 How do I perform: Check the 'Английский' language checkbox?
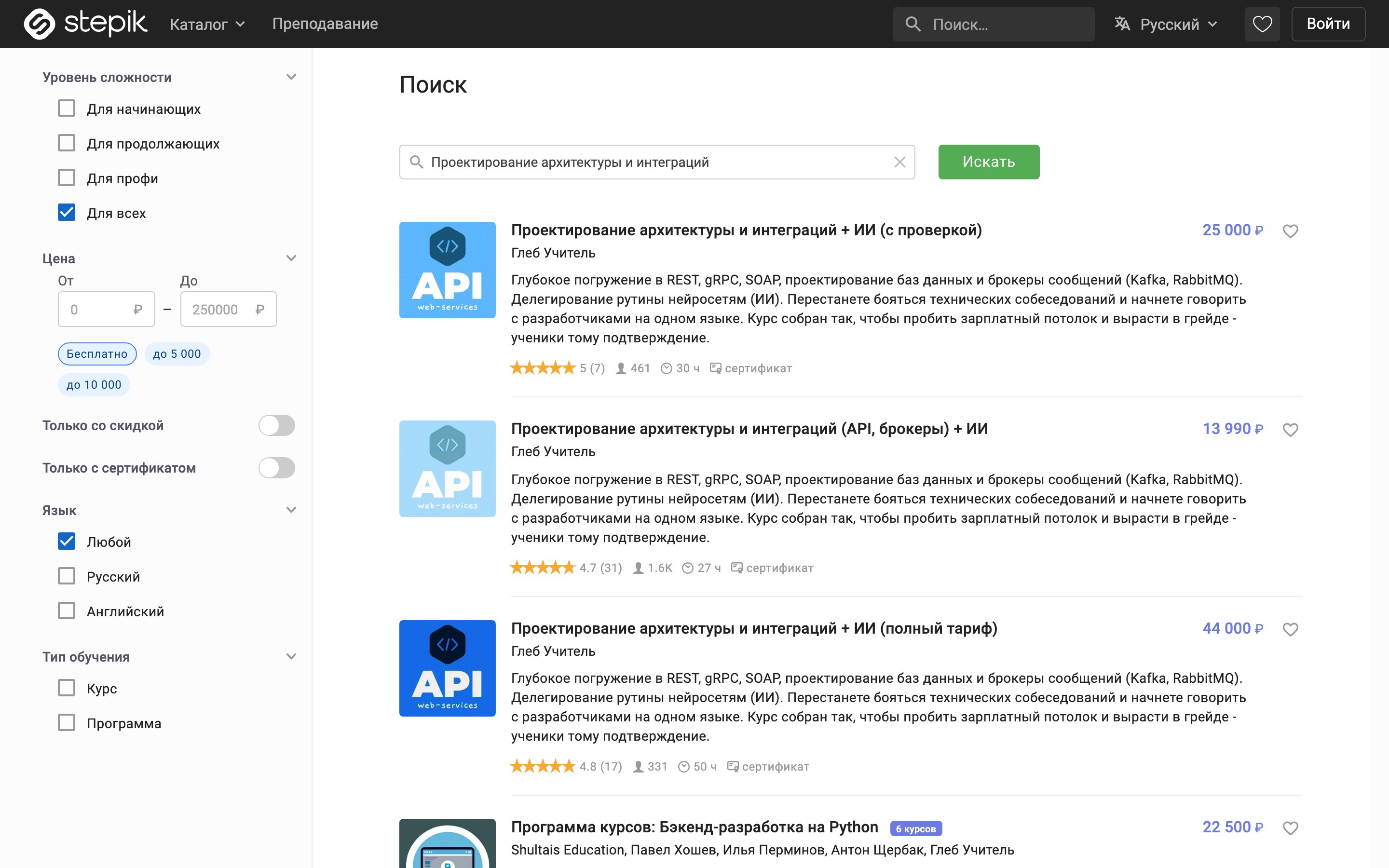tap(67, 611)
